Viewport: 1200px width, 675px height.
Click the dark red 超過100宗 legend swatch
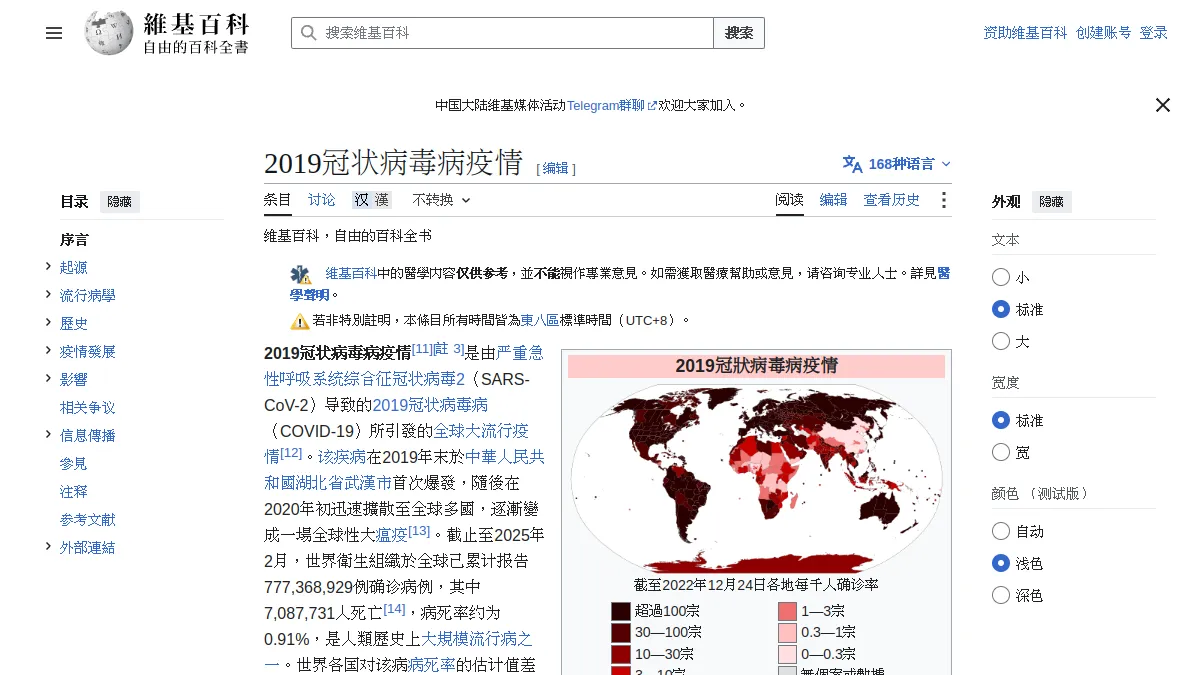coord(621,611)
